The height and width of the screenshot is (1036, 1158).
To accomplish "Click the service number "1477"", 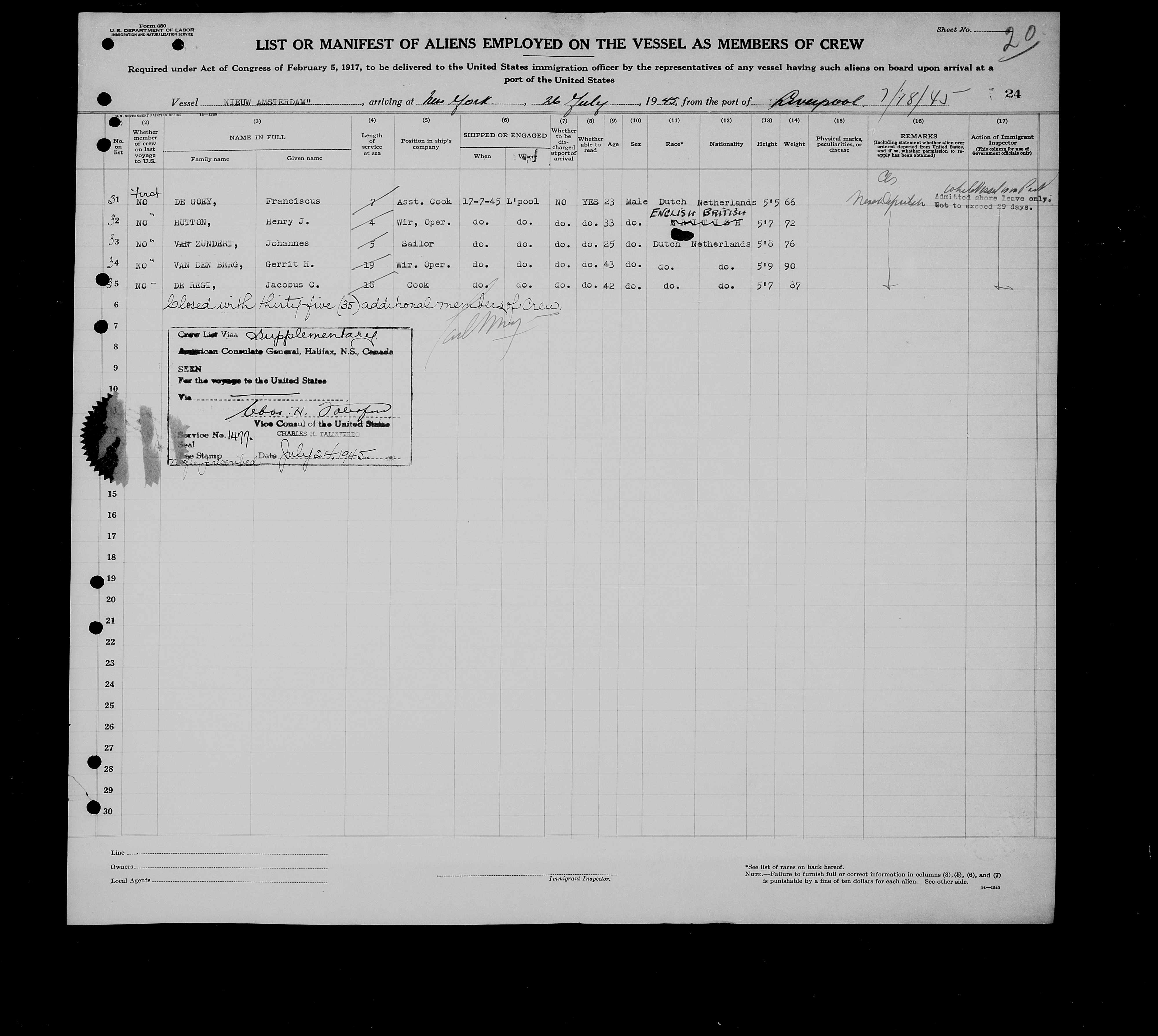I will (239, 436).
